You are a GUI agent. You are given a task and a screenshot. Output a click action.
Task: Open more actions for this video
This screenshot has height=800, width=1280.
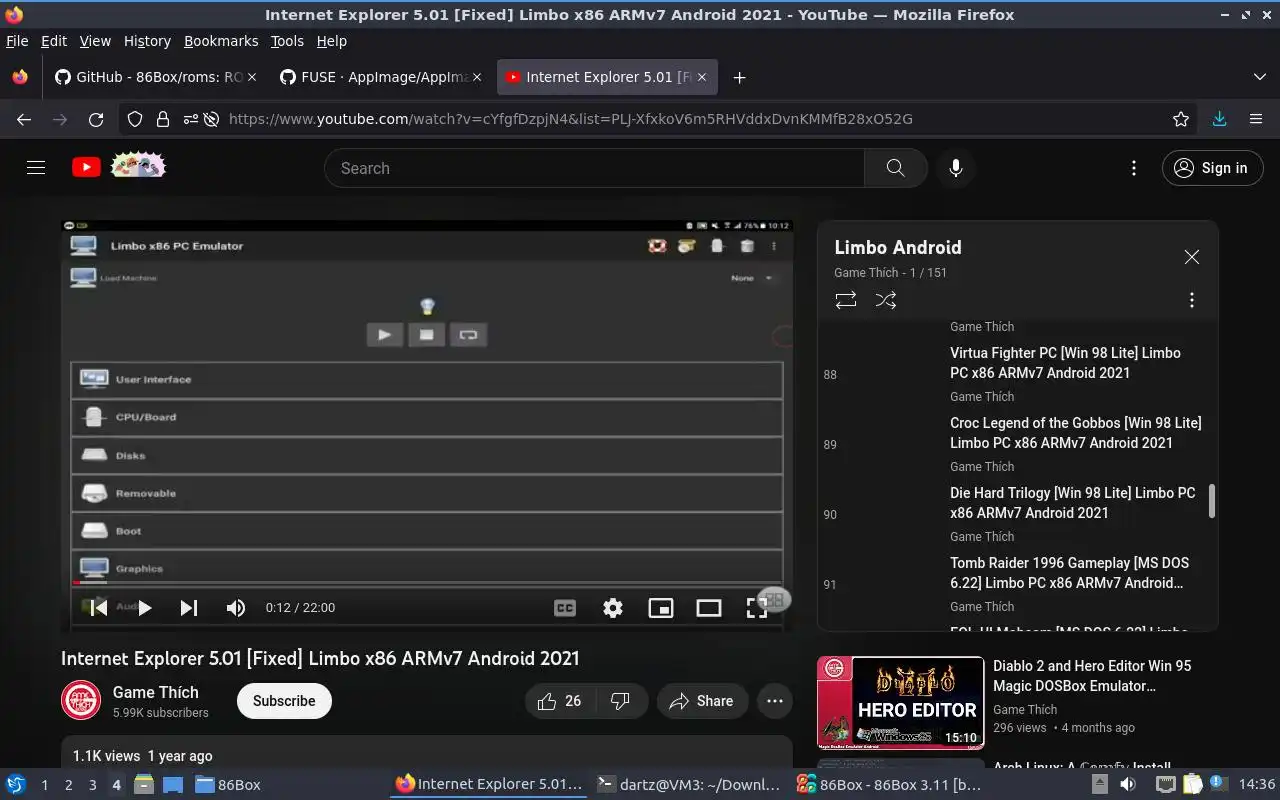775,701
